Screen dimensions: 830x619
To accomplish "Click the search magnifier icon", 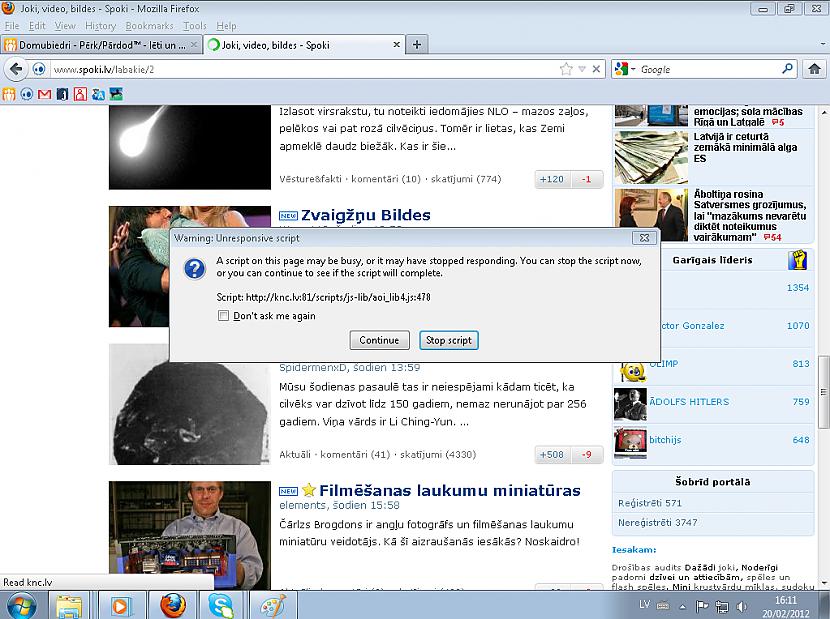I will point(788,68).
